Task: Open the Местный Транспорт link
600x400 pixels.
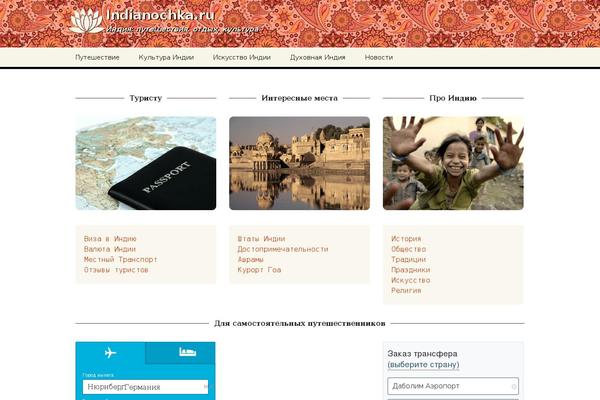Action: click(x=121, y=260)
